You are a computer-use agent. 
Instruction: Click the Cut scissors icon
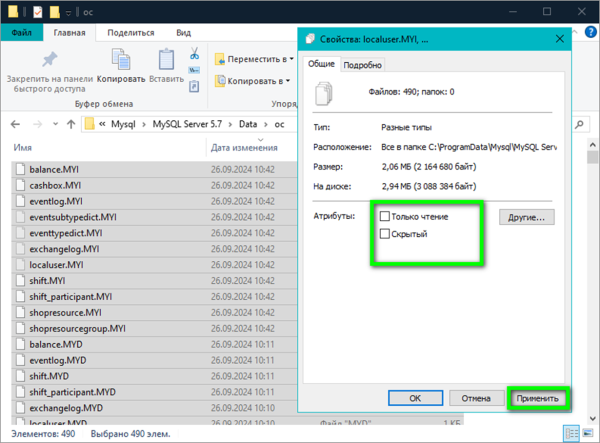pos(195,53)
